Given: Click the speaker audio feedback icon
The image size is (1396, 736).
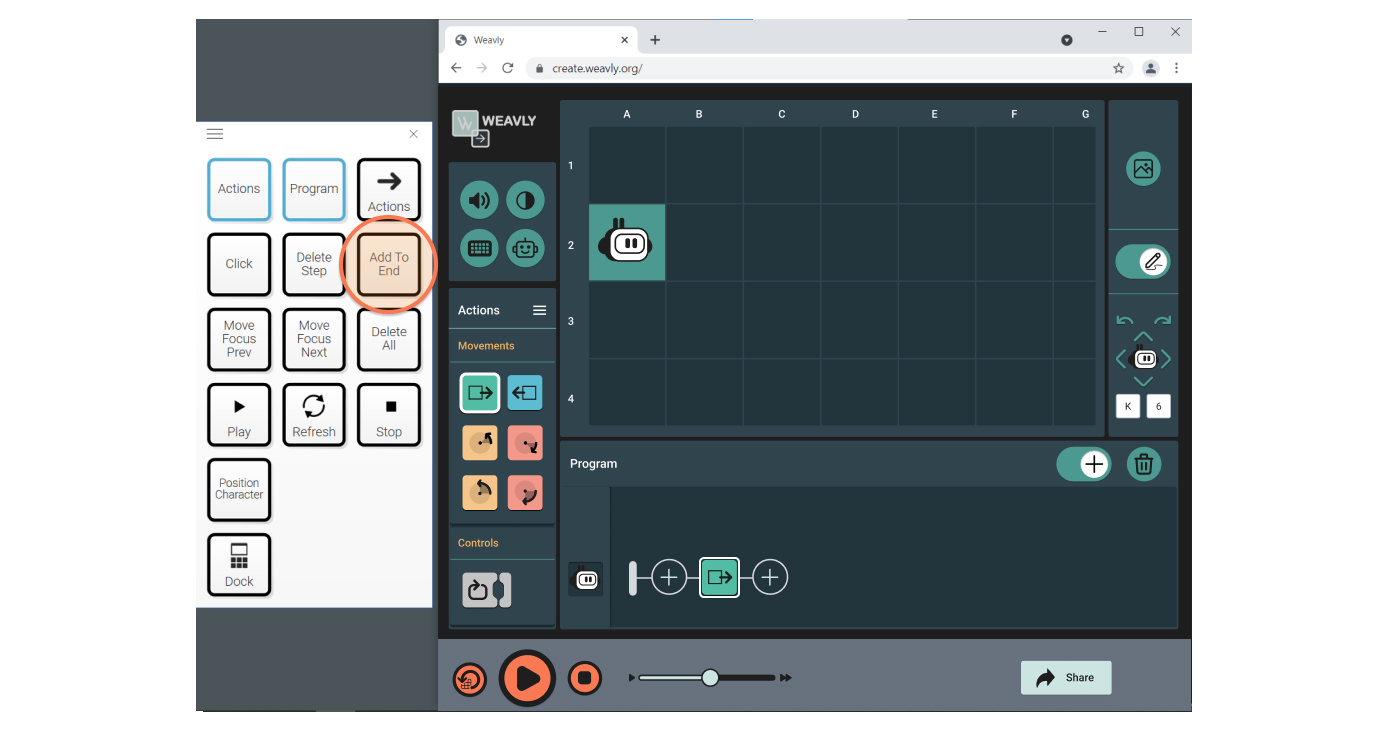Looking at the screenshot, I should point(479,199).
